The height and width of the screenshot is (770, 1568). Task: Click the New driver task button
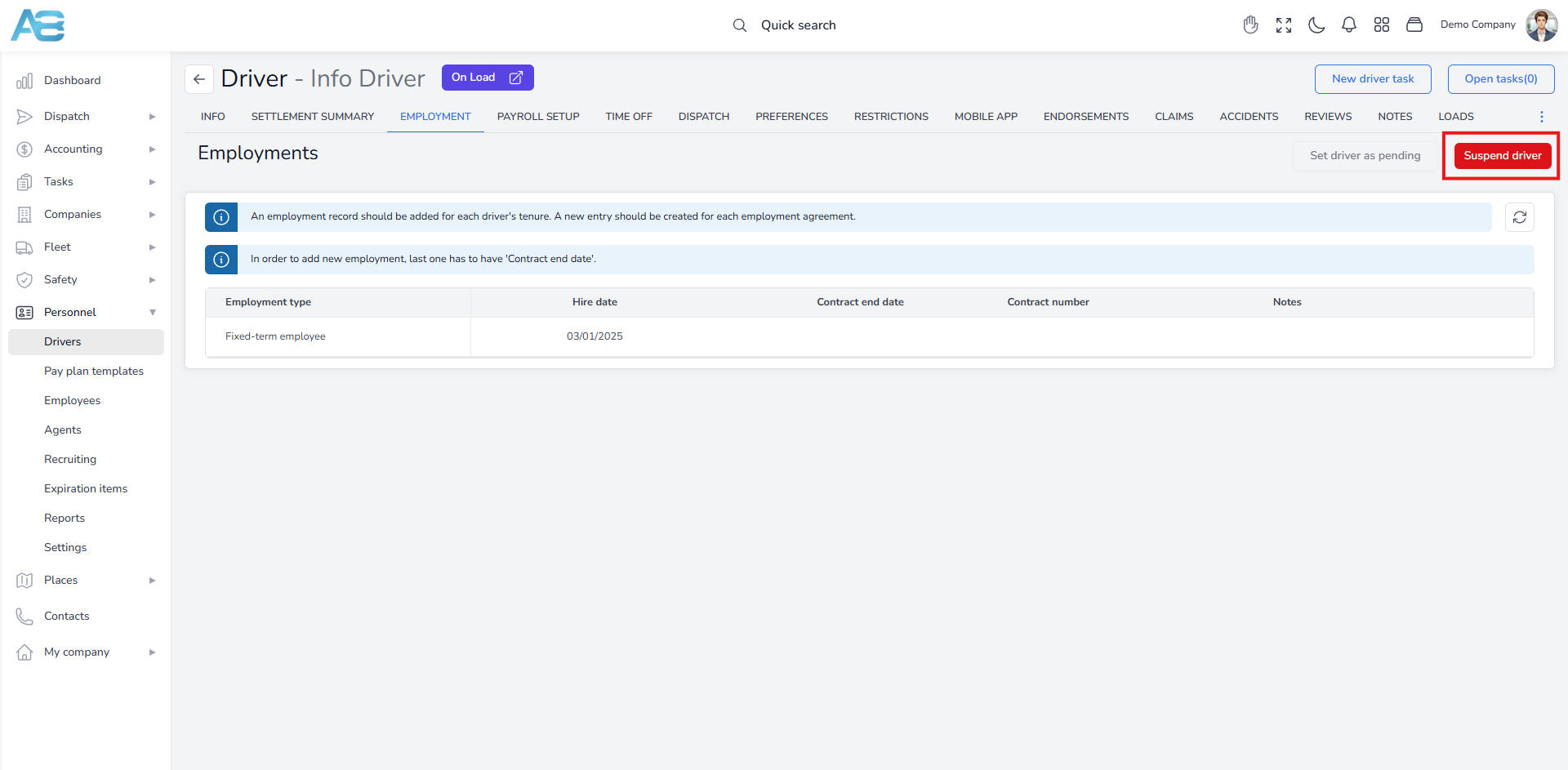click(x=1372, y=79)
